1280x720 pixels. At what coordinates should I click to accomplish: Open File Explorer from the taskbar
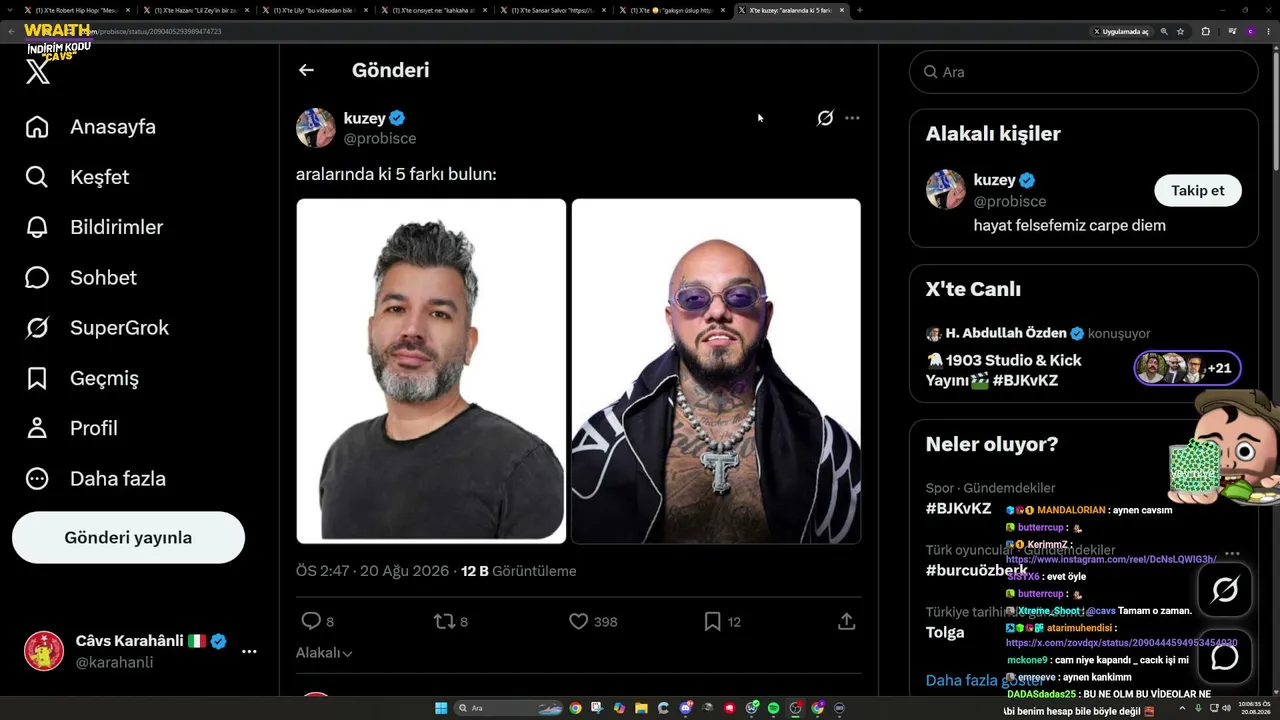point(641,708)
